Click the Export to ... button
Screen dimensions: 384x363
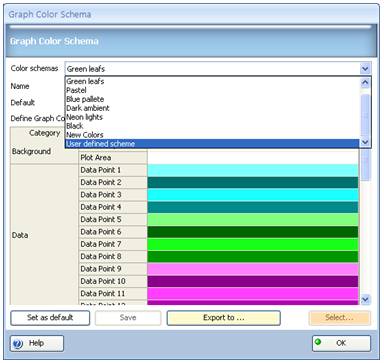coord(223,318)
